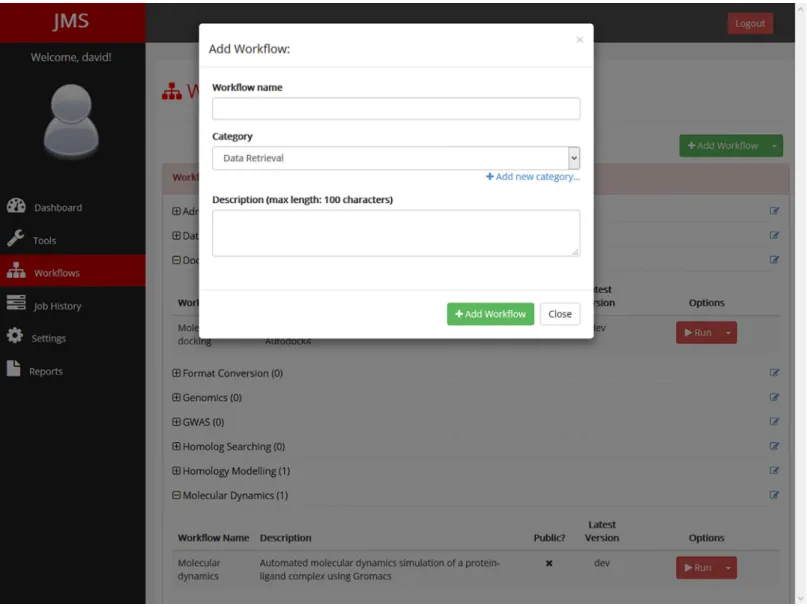Click edit icon for Homolog Searching category
The width and height of the screenshot is (807, 607).
point(774,446)
